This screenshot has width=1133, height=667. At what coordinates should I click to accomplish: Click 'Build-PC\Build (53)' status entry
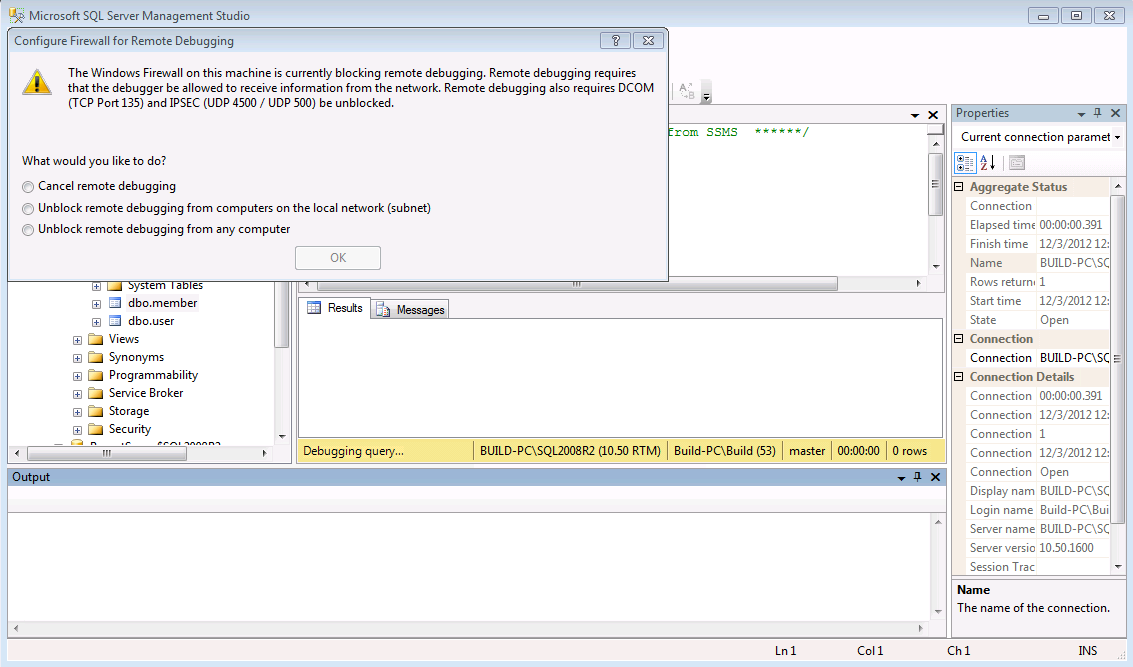725,451
